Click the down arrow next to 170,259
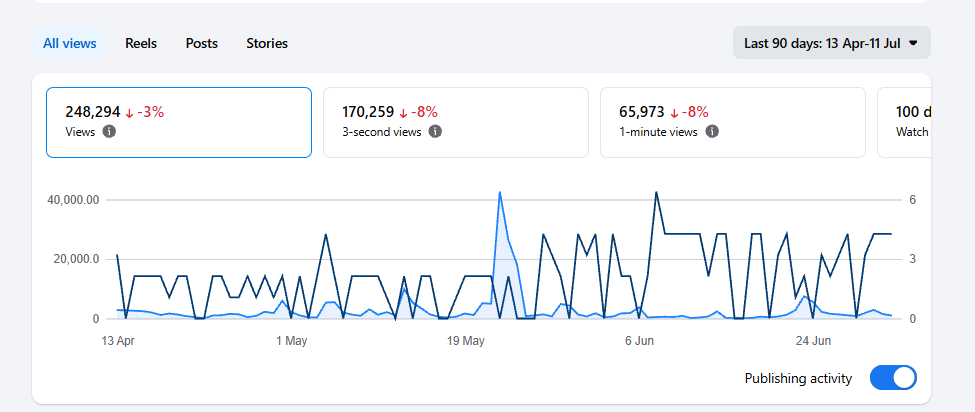 click(403, 113)
